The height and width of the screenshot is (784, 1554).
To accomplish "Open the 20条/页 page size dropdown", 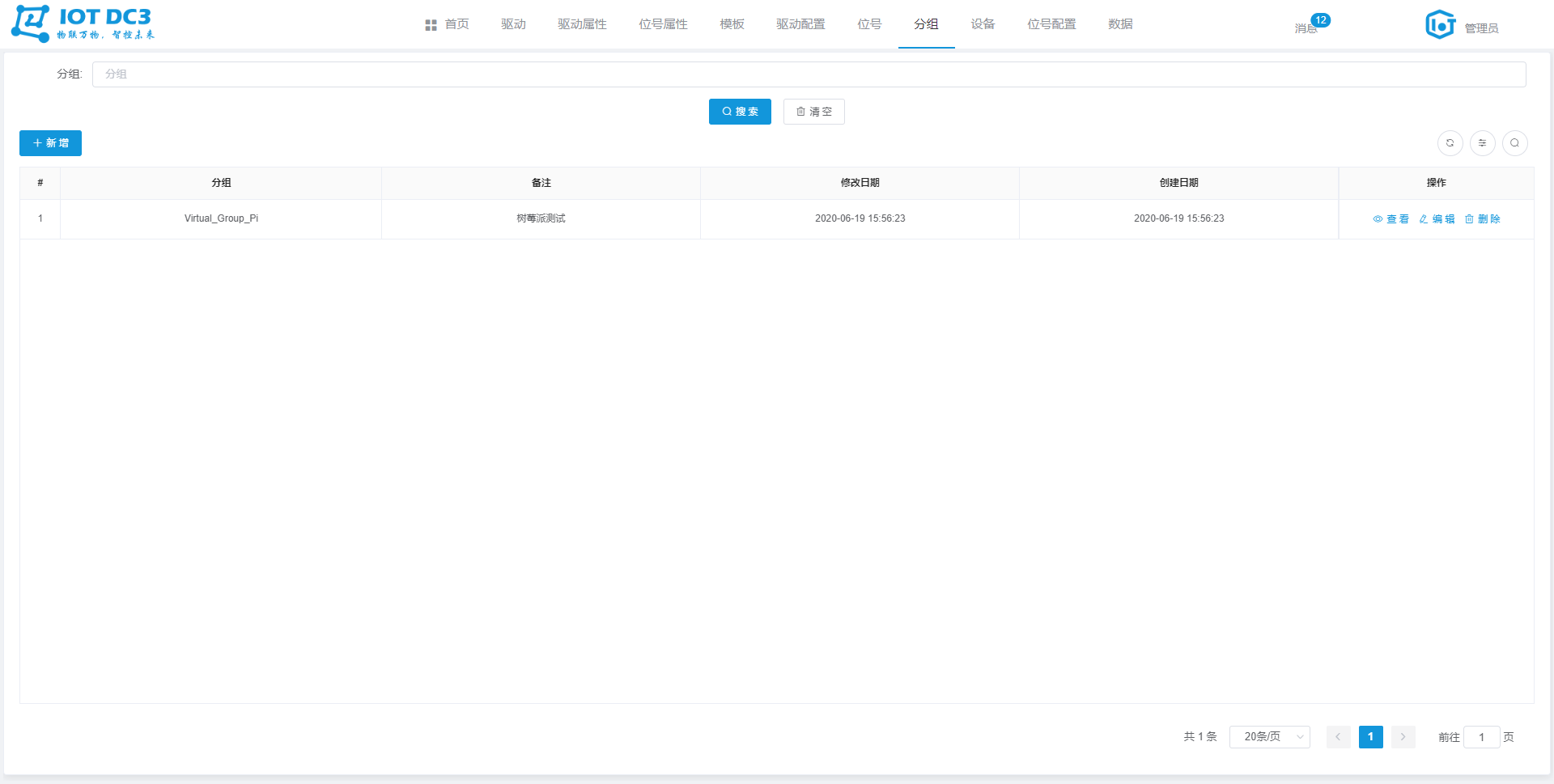I will [1269, 737].
